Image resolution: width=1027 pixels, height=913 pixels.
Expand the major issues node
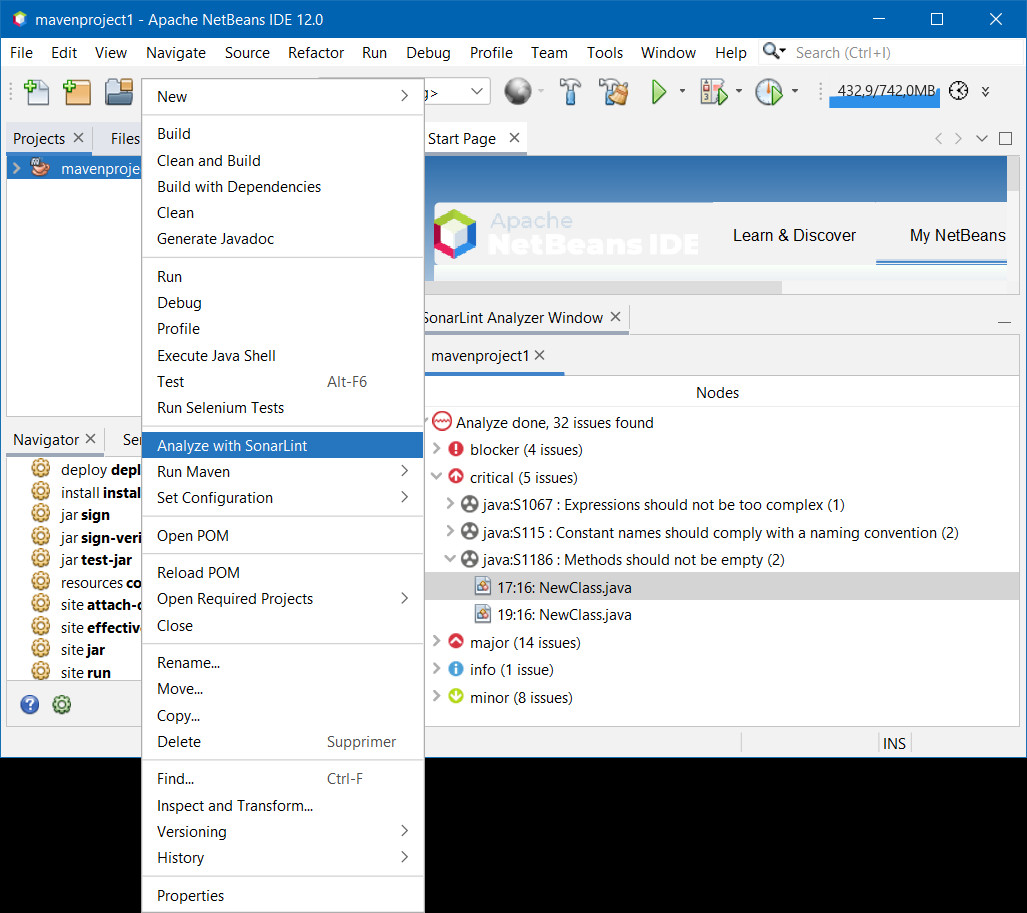[437, 641]
